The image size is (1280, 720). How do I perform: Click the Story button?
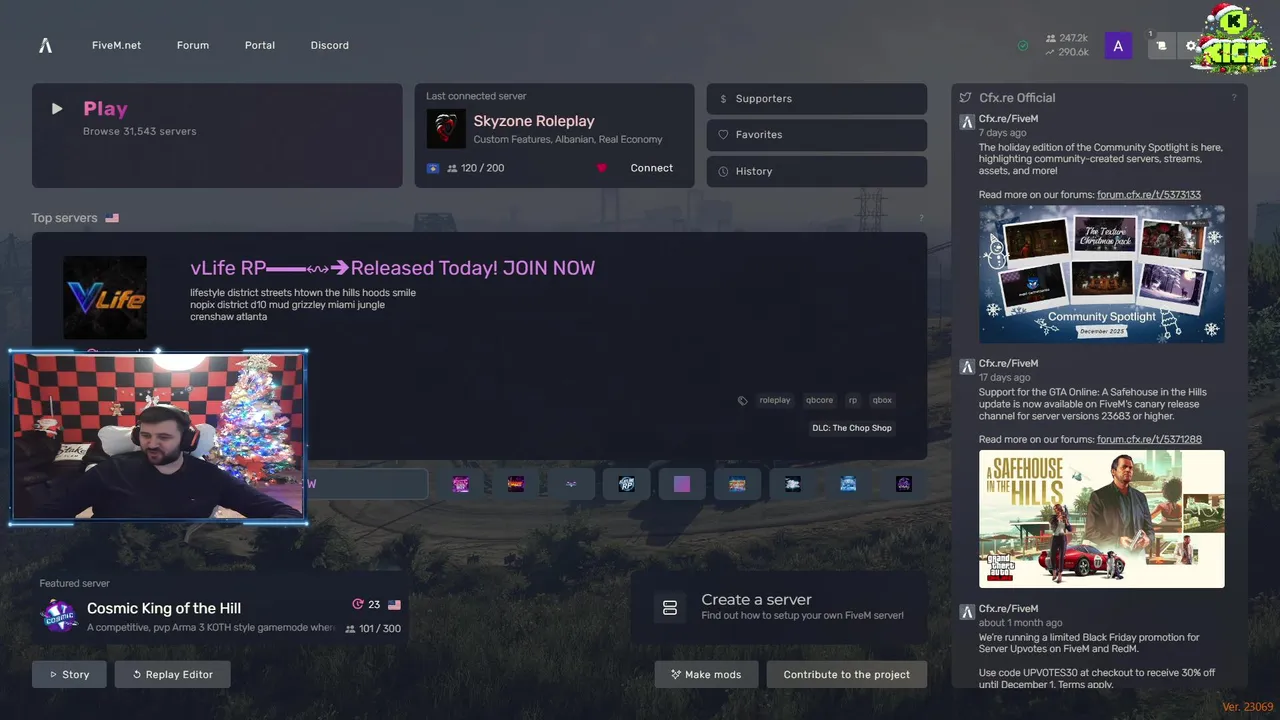(69, 674)
